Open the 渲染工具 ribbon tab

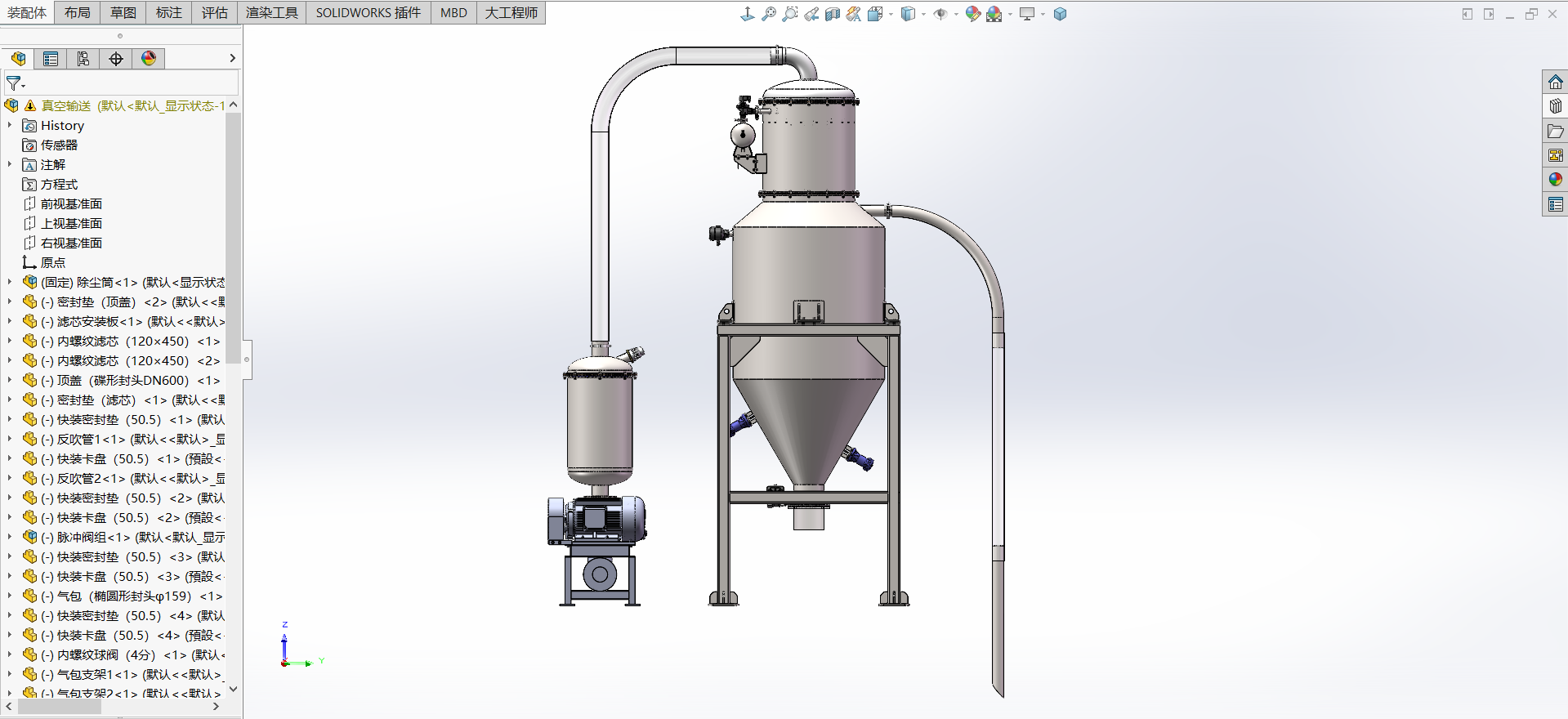pyautogui.click(x=272, y=12)
